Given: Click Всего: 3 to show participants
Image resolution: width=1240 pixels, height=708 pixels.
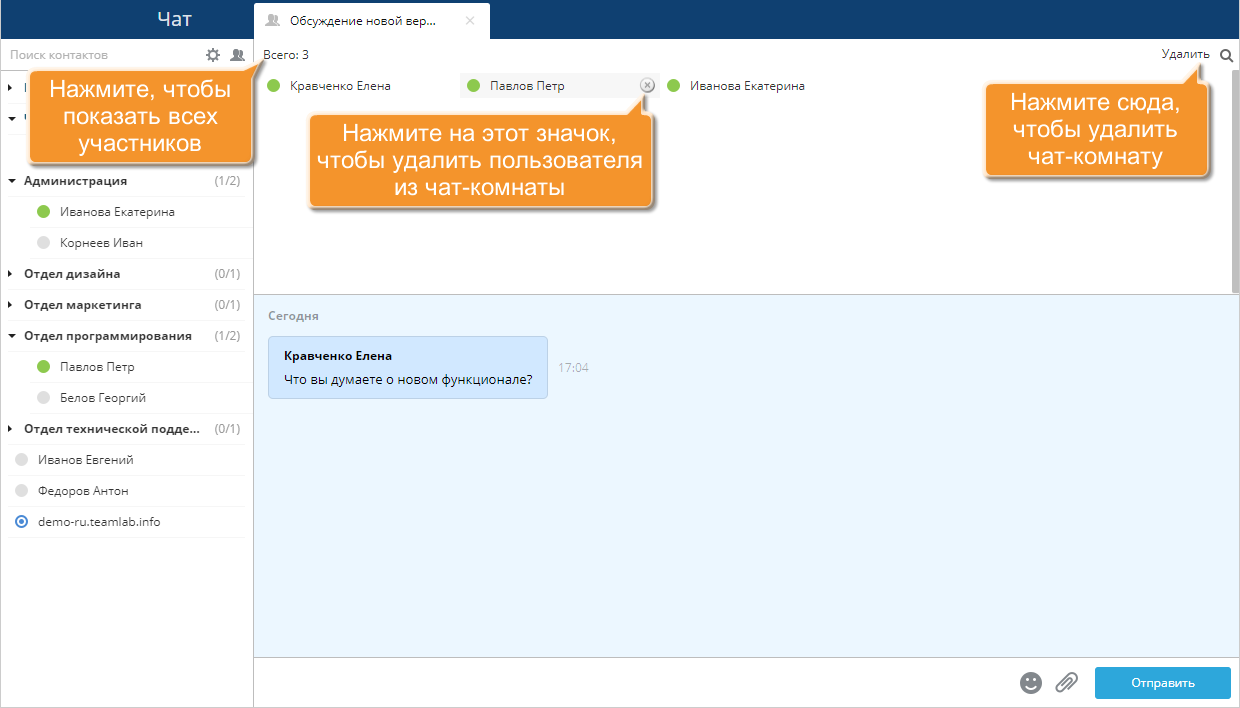Looking at the screenshot, I should pos(286,55).
